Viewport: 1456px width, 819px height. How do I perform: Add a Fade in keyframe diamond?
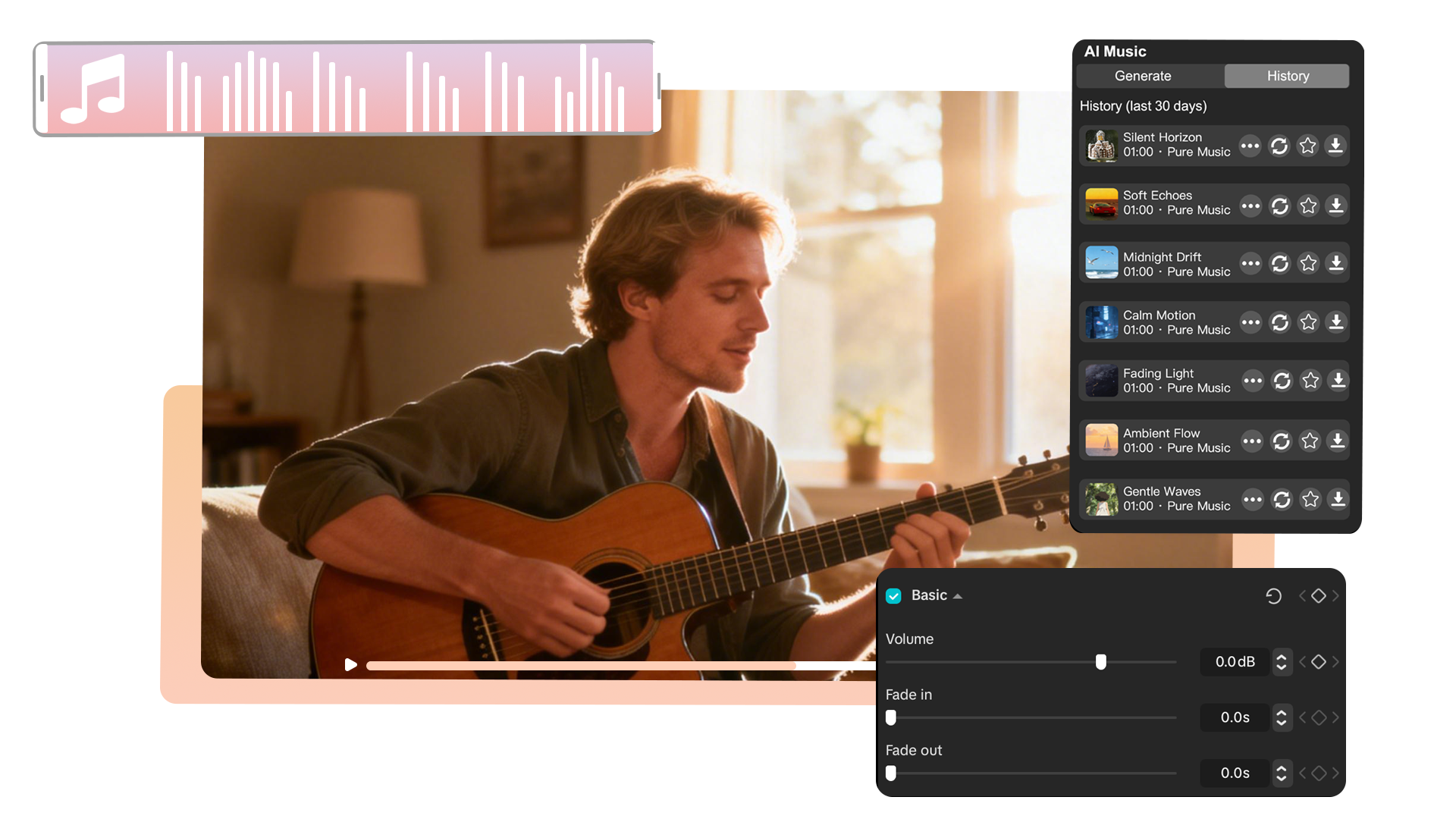[x=1319, y=717]
